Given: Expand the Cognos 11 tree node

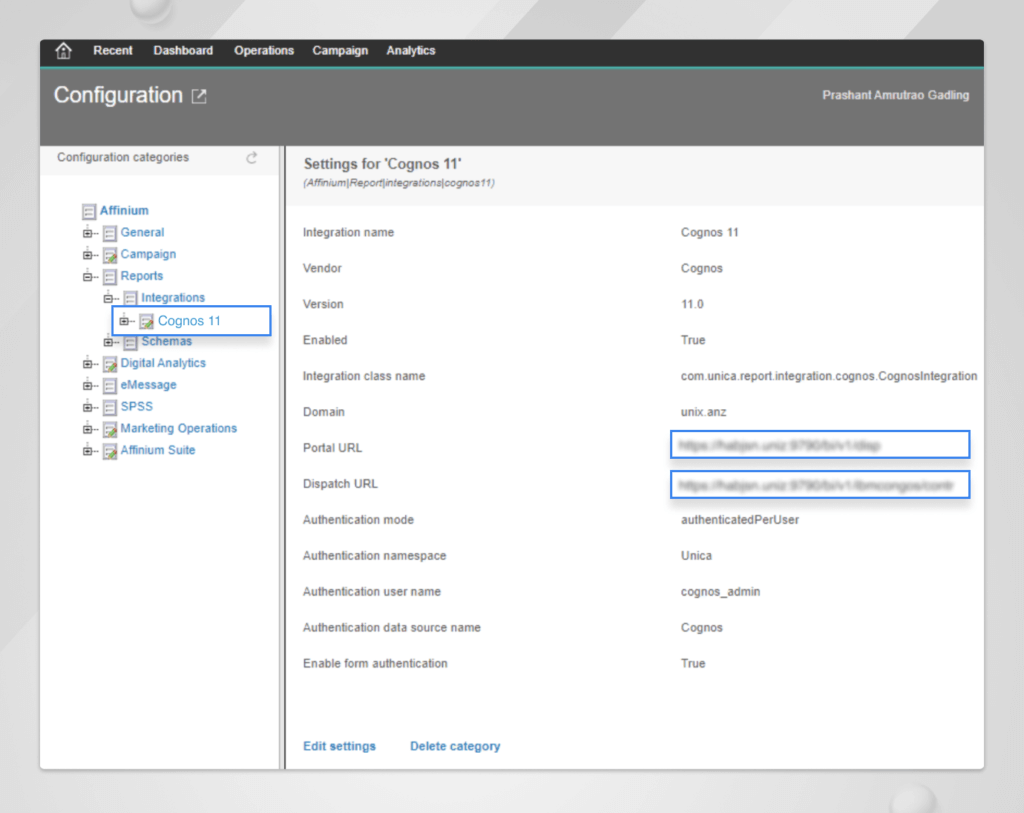Looking at the screenshot, I should (125, 320).
